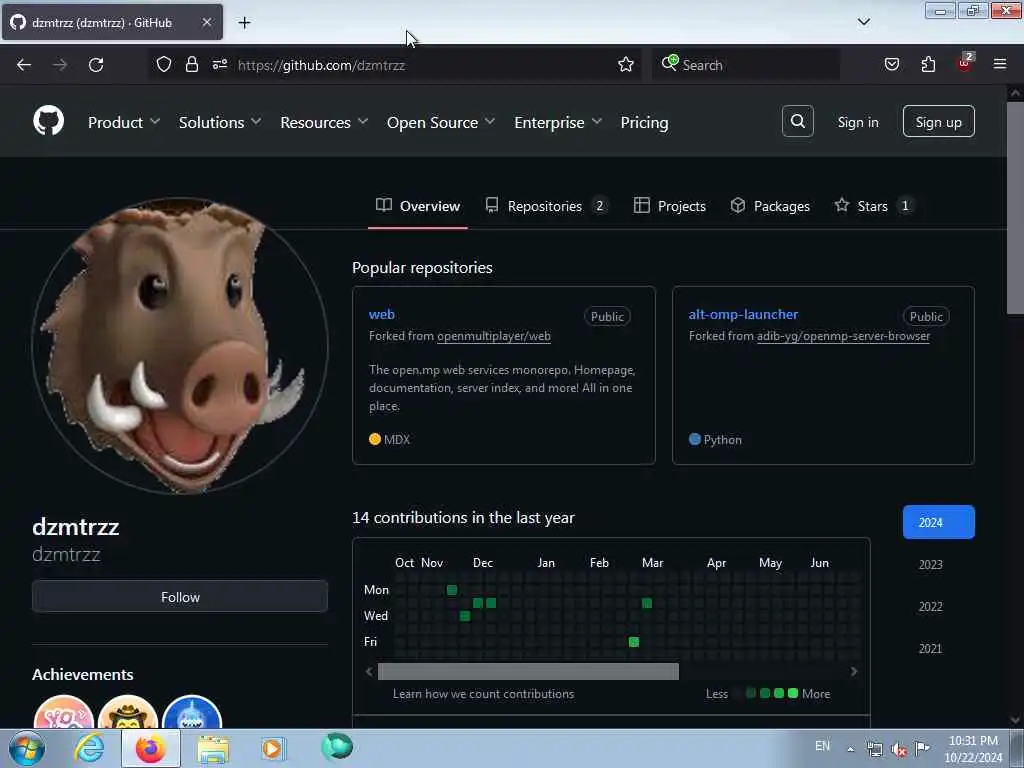Go back with browser back arrow
Image resolution: width=1024 pixels, height=768 pixels.
coord(24,65)
